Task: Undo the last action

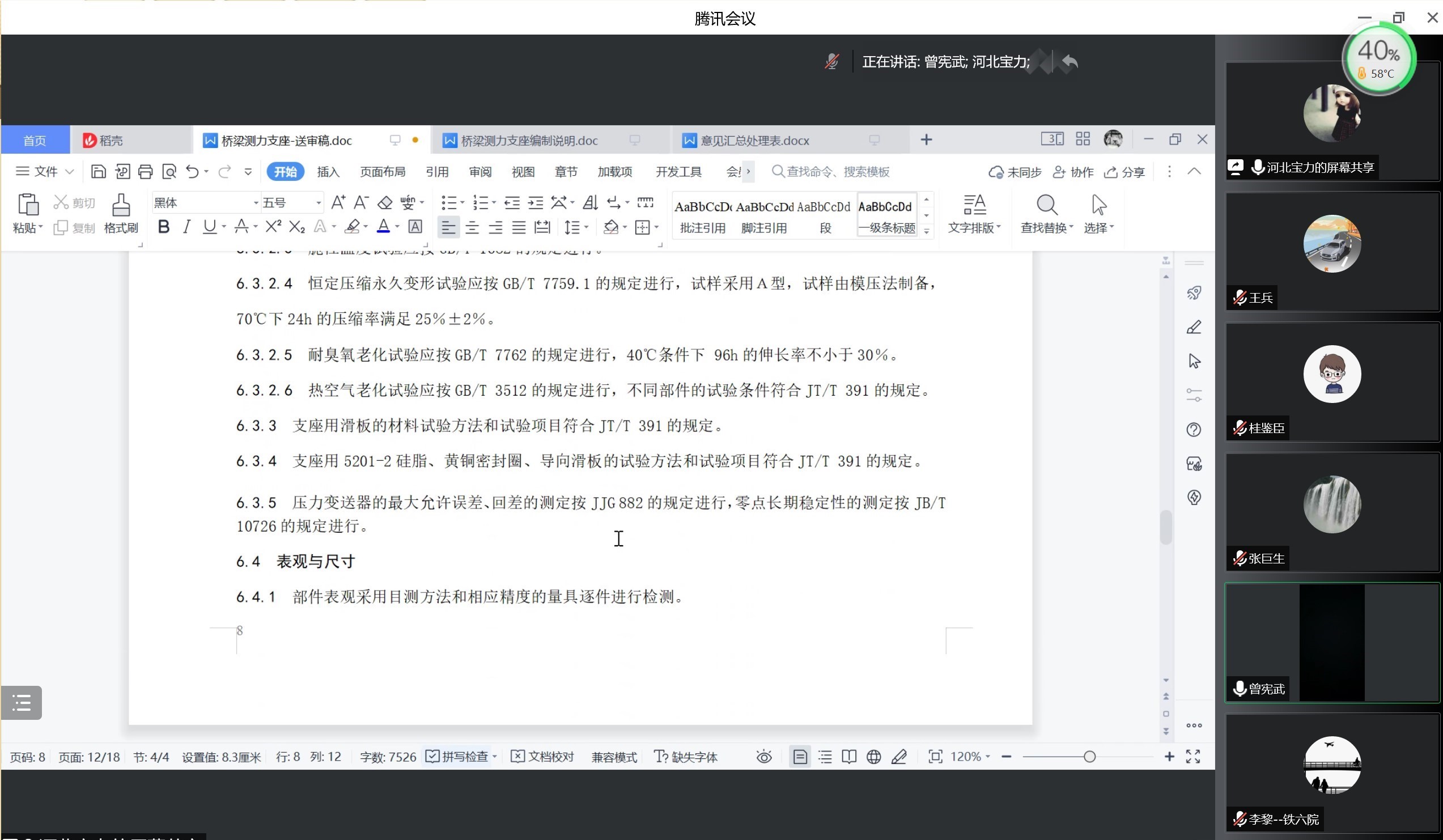Action: pyautogui.click(x=192, y=172)
